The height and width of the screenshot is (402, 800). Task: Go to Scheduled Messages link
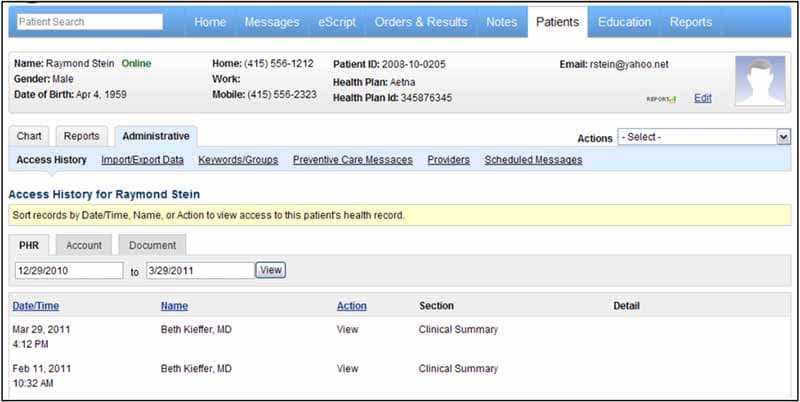[533, 160]
